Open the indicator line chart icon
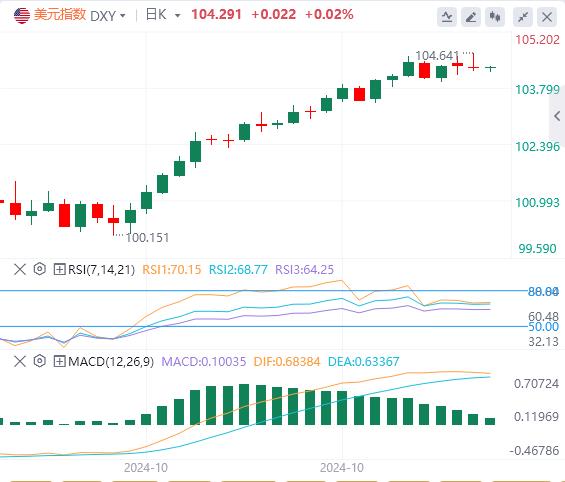Image resolution: width=565 pixels, height=482 pixels. 447,17
